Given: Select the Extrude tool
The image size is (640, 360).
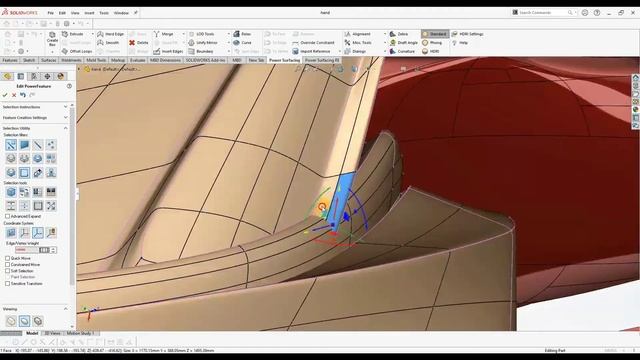Looking at the screenshot, I should point(73,34).
